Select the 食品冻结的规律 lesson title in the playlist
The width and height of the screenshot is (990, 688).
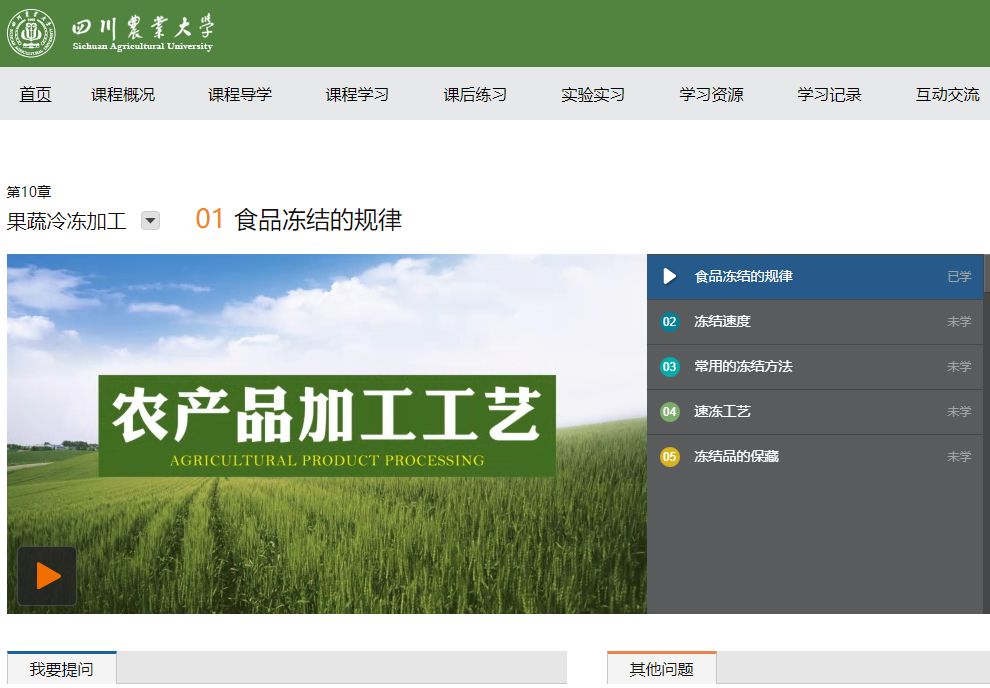pos(743,276)
